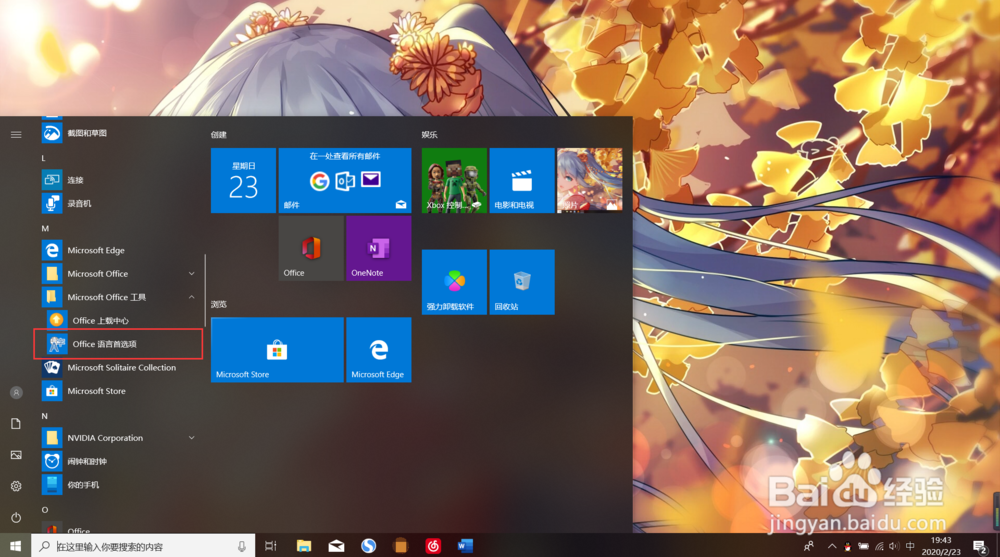Open 闹钟和时钟 alarms and clock
The height and width of the screenshot is (557, 1000).
tap(119, 461)
